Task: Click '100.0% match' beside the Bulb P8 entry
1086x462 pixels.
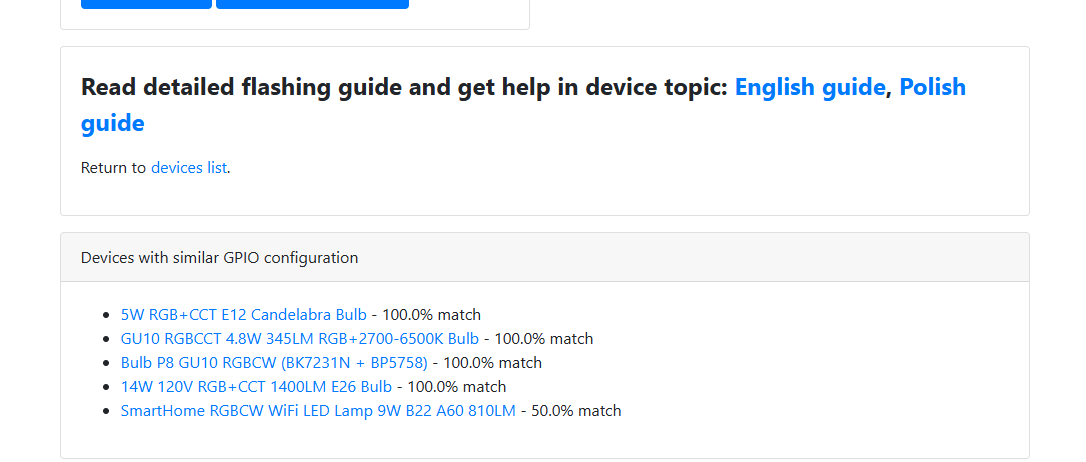Action: [x=493, y=362]
